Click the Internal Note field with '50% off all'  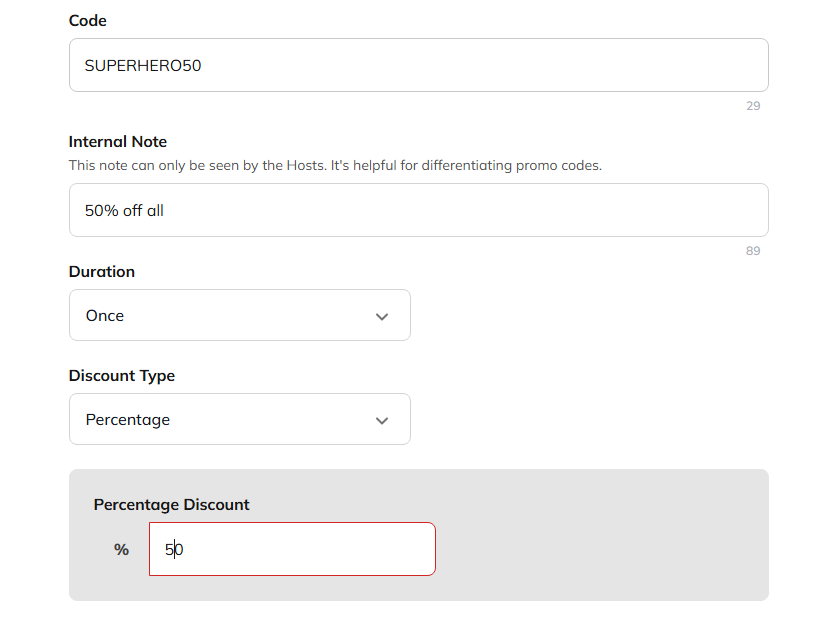pyautogui.click(x=419, y=210)
